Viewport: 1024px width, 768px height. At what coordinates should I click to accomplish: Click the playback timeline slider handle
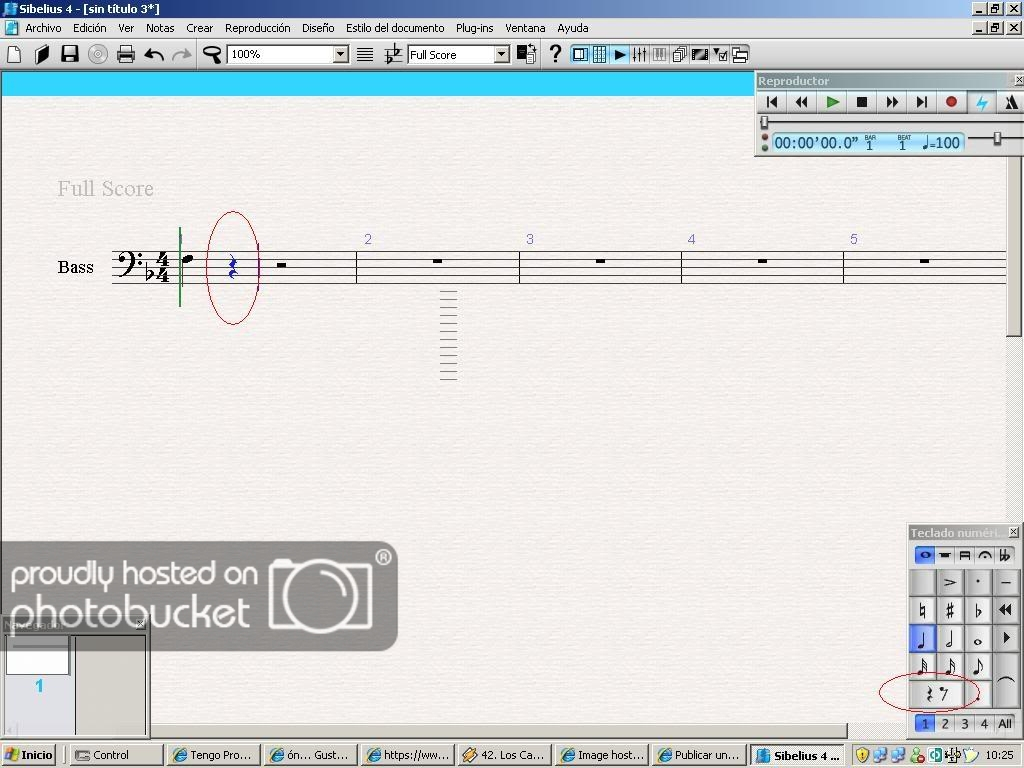(764, 121)
